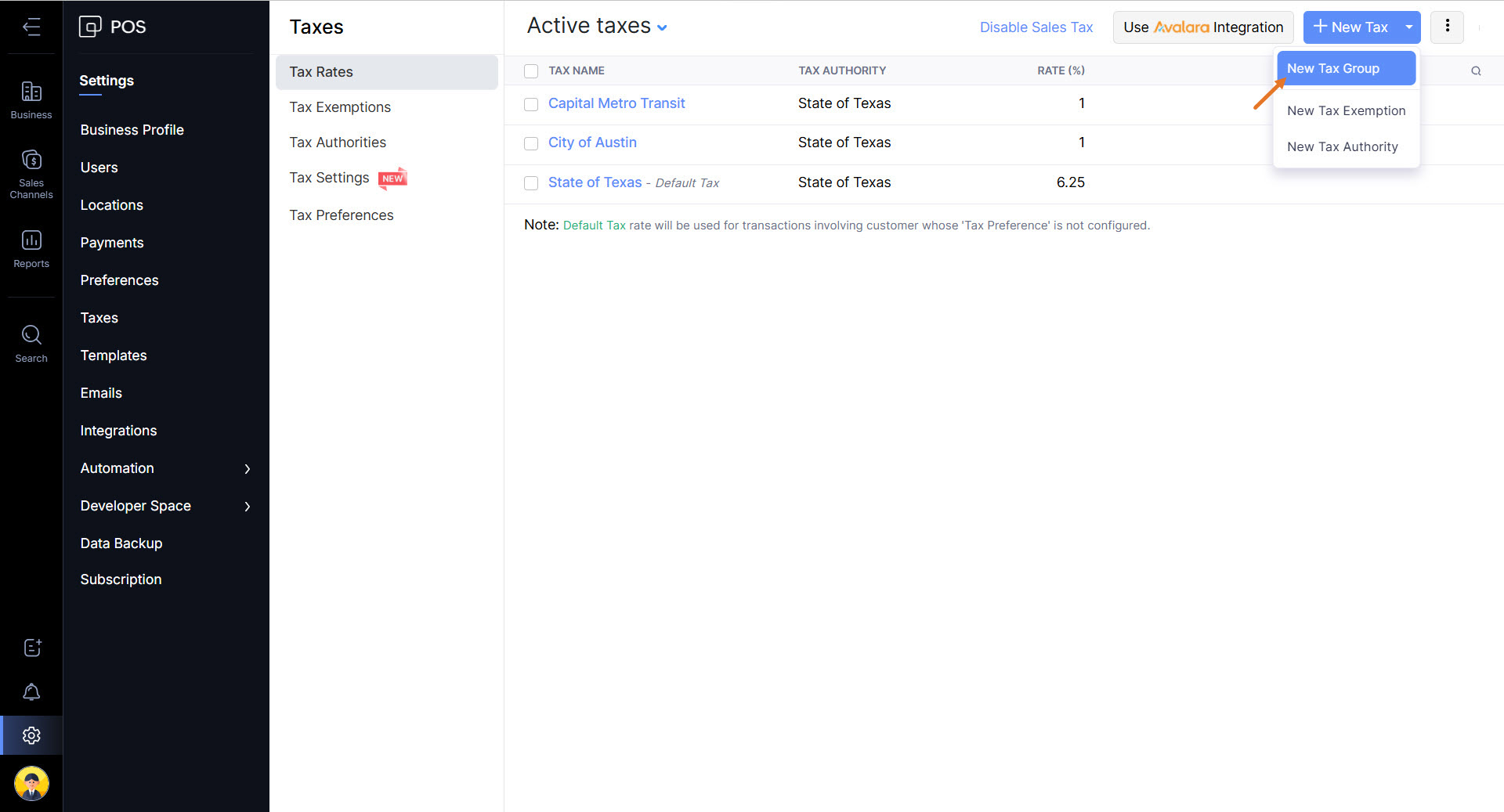This screenshot has height=812, width=1504.
Task: Select the City of Austin checkbox
Action: point(531,143)
